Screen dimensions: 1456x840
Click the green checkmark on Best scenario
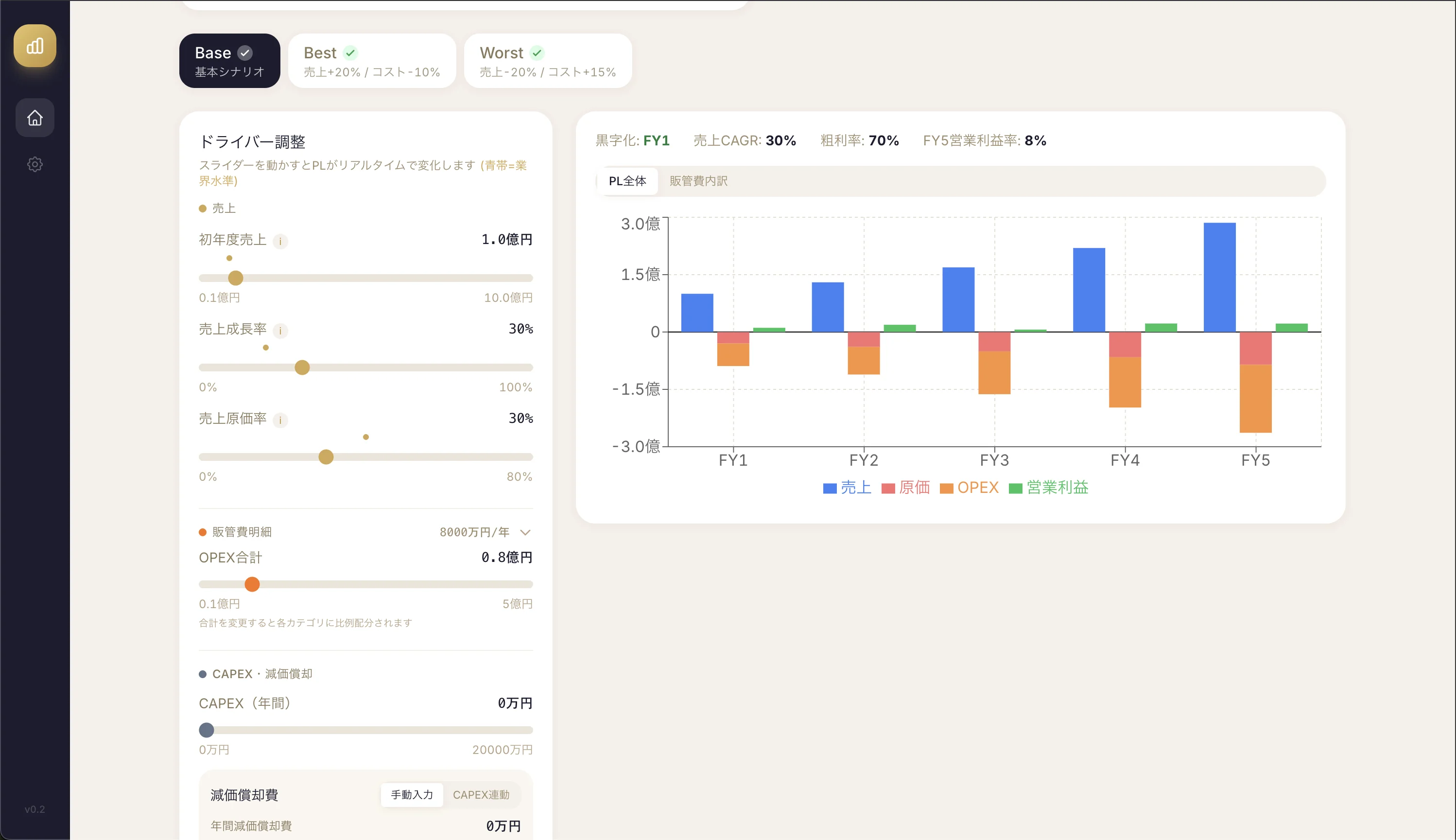tap(350, 53)
